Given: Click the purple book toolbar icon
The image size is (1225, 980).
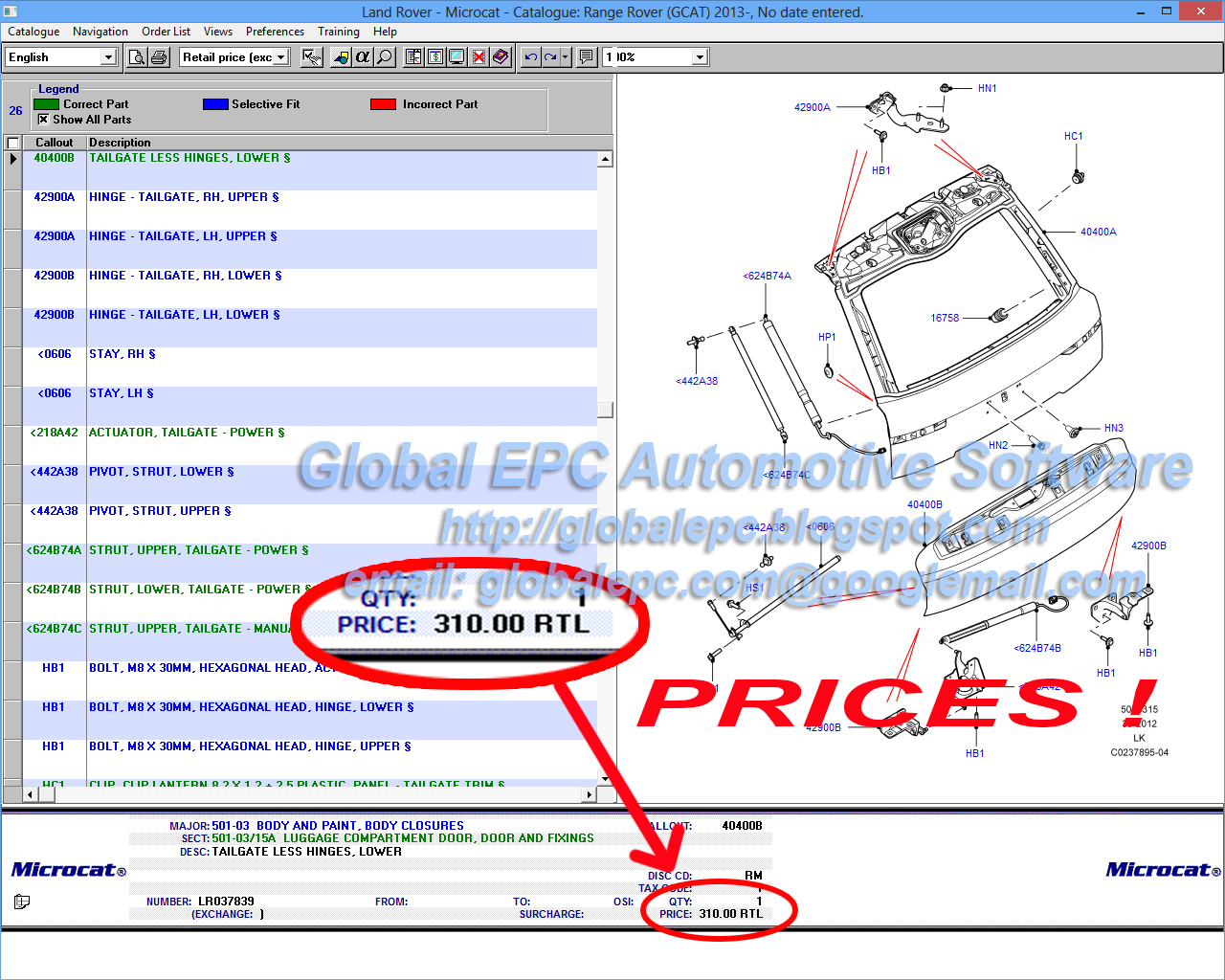Looking at the screenshot, I should pos(501,57).
